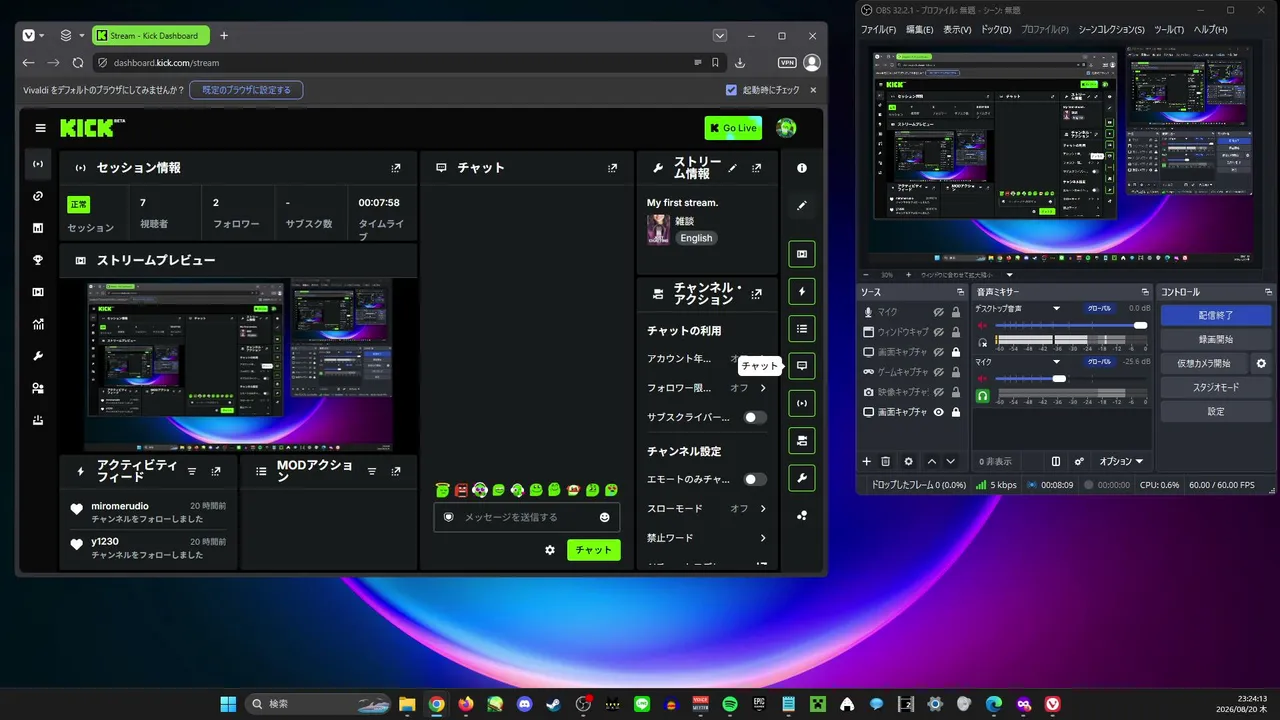
Task: Filter the アクティビティフィード panel
Action: tap(190, 471)
